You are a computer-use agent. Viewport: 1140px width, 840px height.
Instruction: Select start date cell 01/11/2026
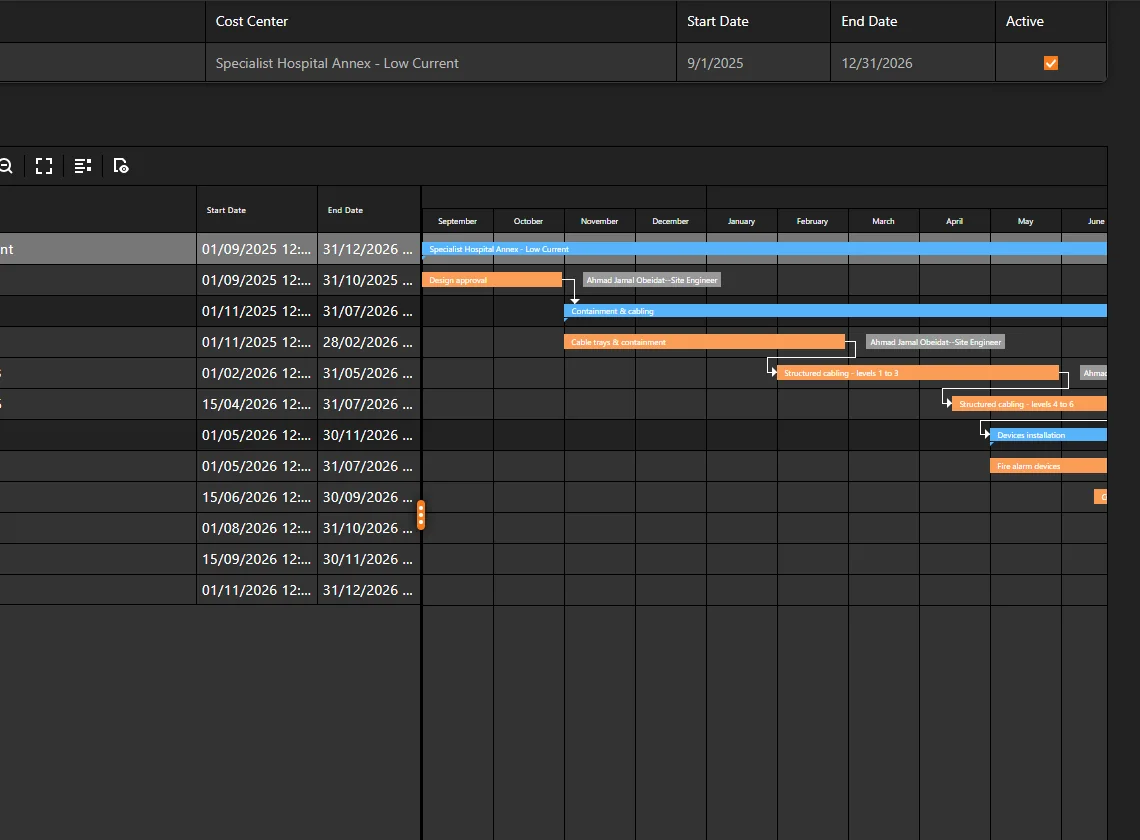pos(257,590)
